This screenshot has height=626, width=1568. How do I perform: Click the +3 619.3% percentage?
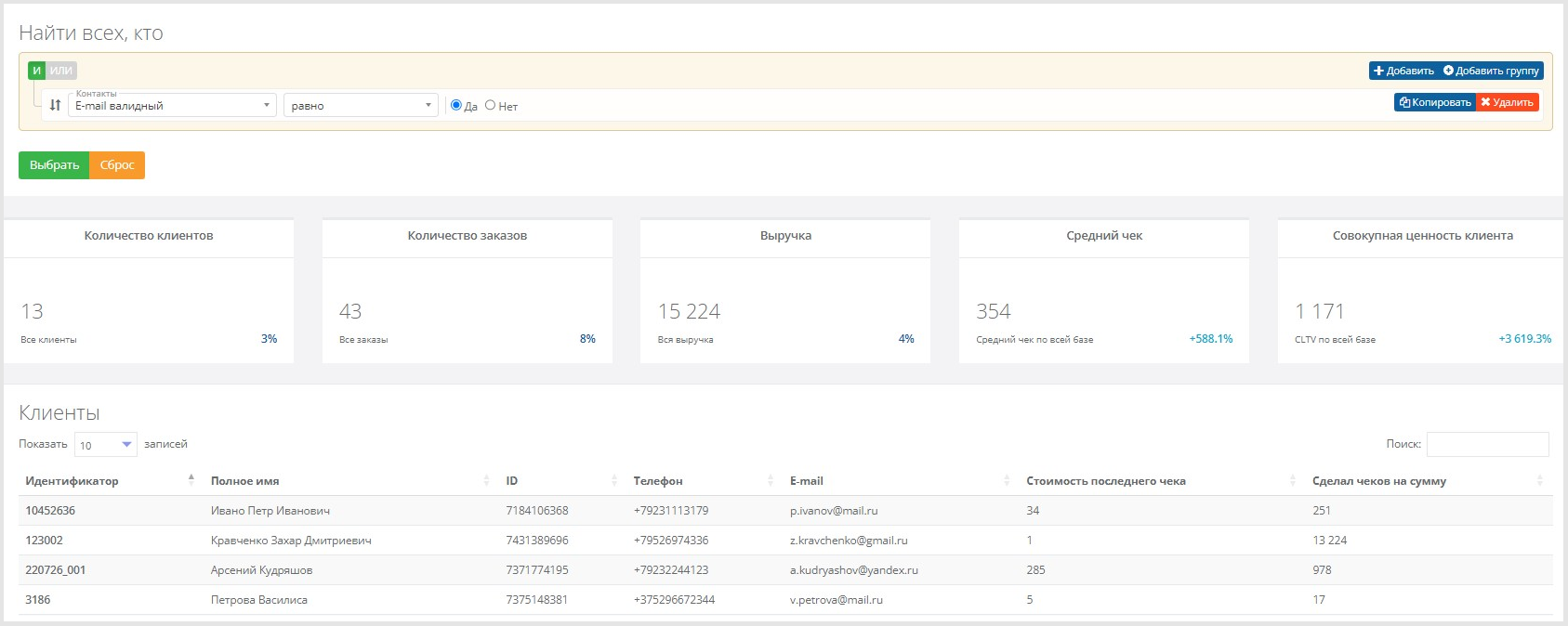1525,339
